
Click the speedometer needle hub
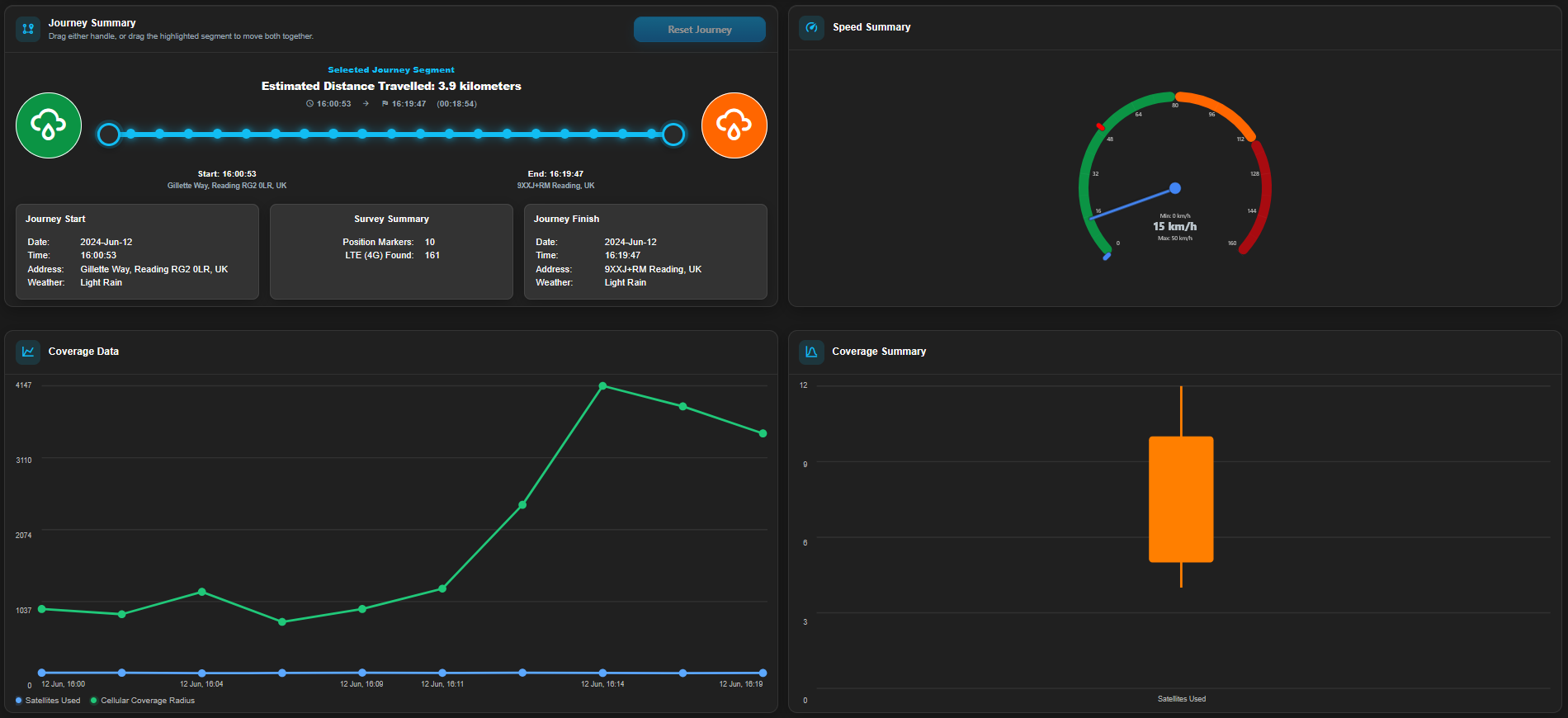[1175, 188]
